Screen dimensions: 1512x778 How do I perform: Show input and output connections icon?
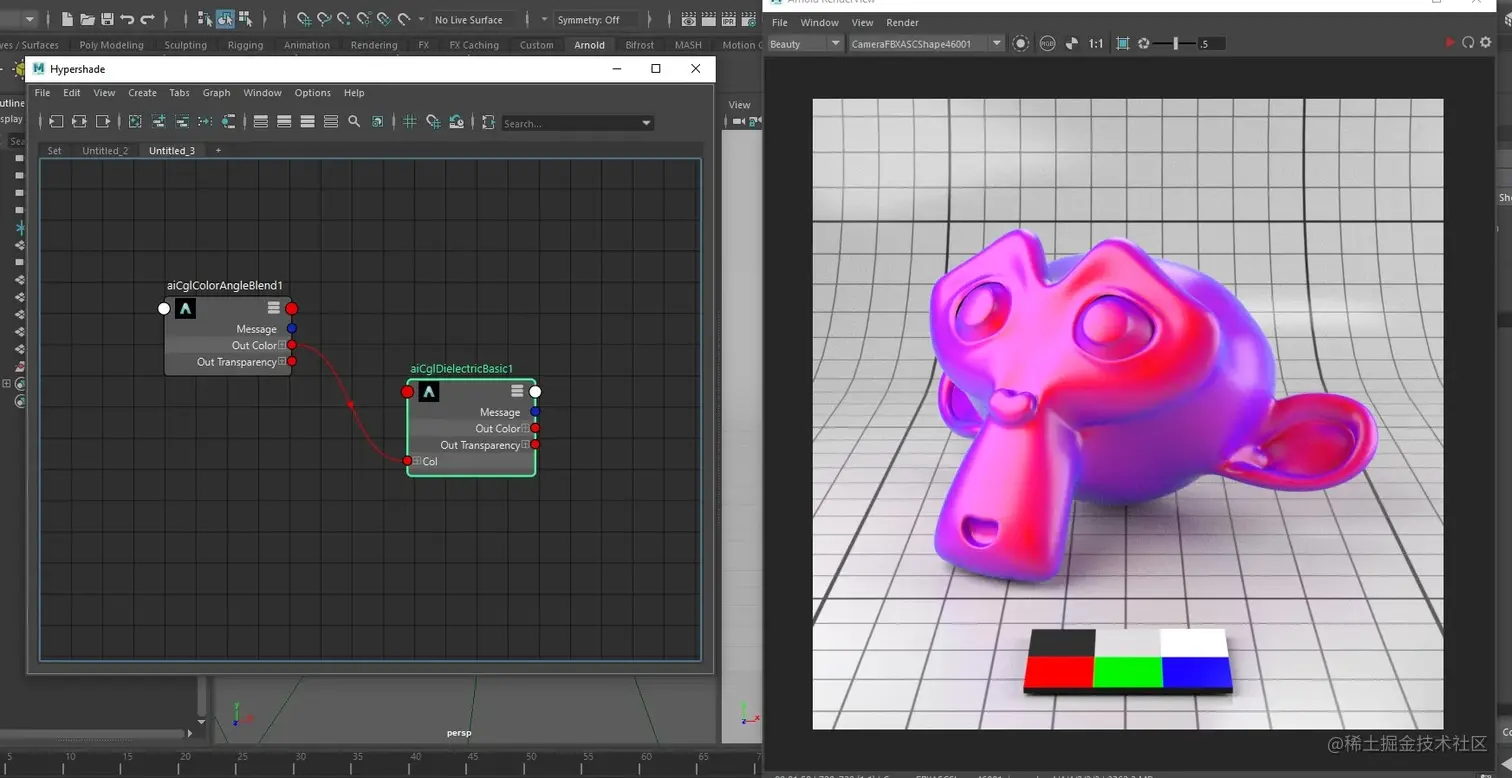[x=80, y=122]
